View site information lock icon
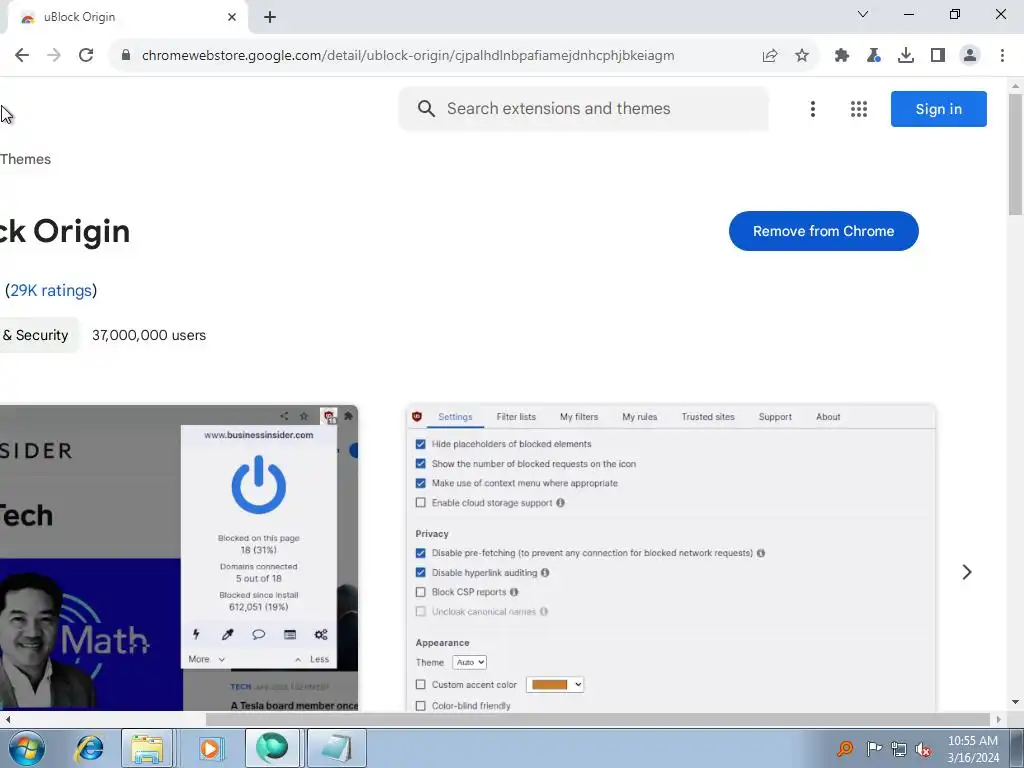This screenshot has height=768, width=1024. [x=126, y=55]
